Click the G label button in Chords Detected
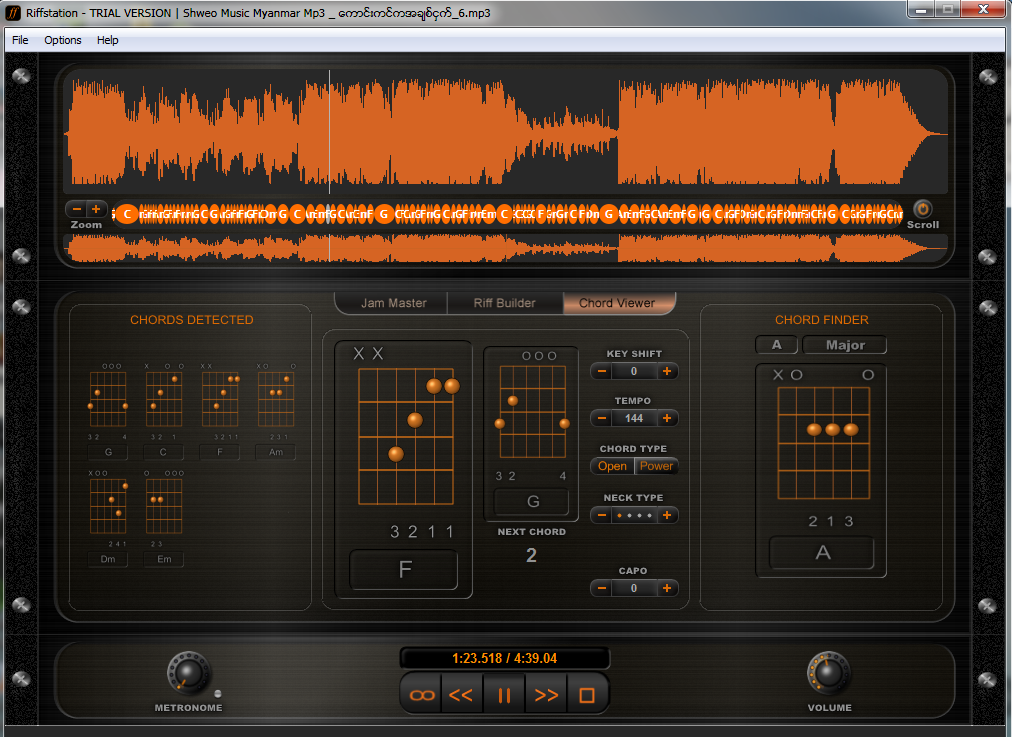The image size is (1012, 737). (108, 452)
